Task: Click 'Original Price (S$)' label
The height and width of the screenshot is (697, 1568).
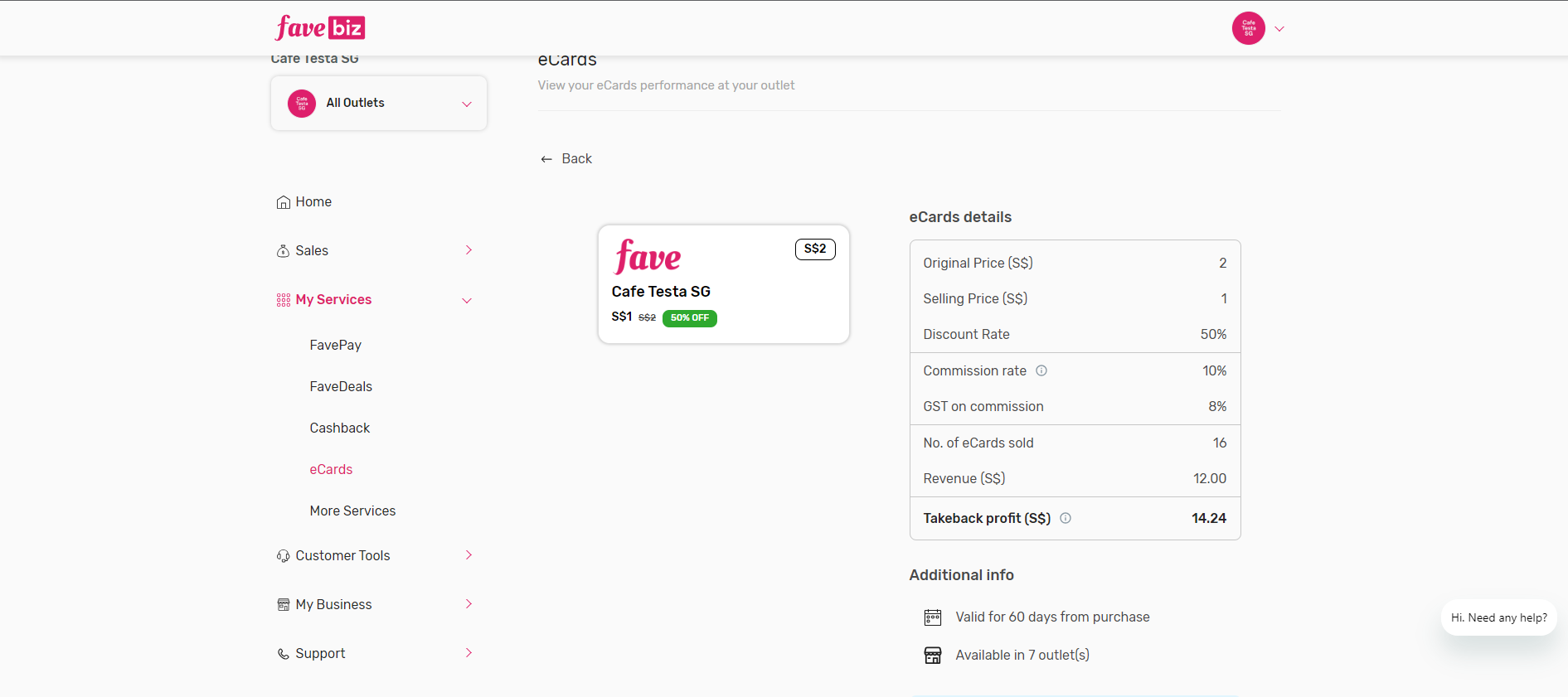Action: 978,264
